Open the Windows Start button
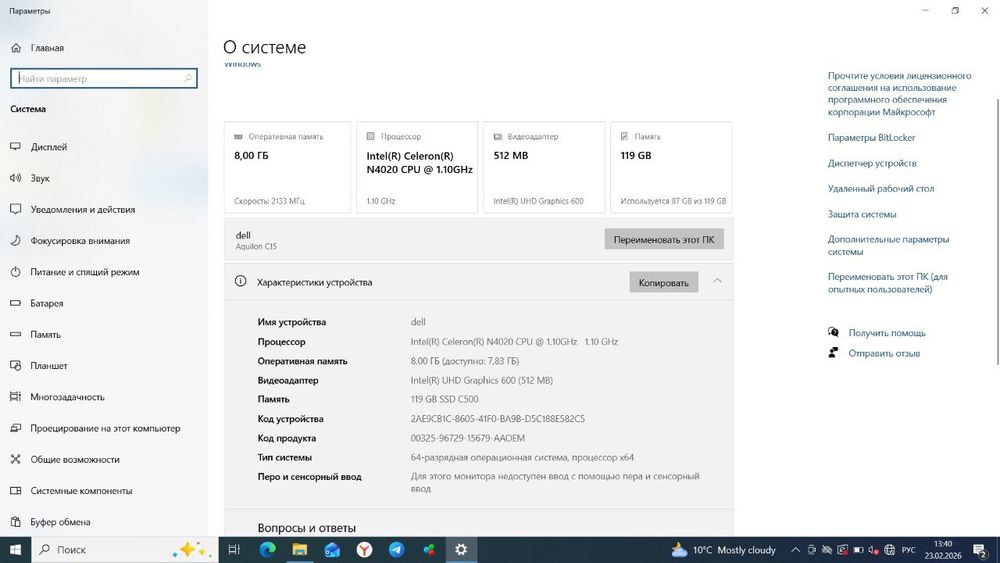The width and height of the screenshot is (1000, 563). (x=15, y=550)
